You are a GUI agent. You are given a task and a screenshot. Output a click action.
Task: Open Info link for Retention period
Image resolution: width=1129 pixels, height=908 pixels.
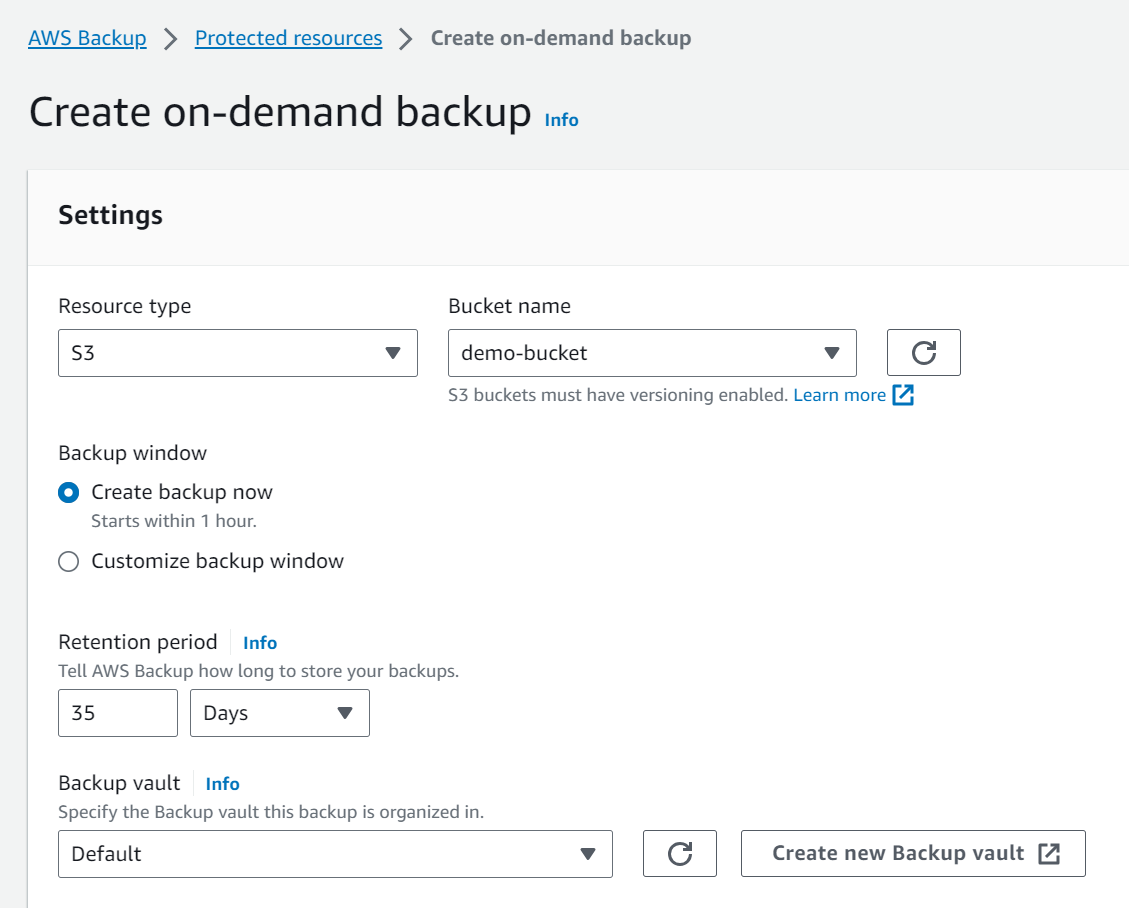(259, 642)
